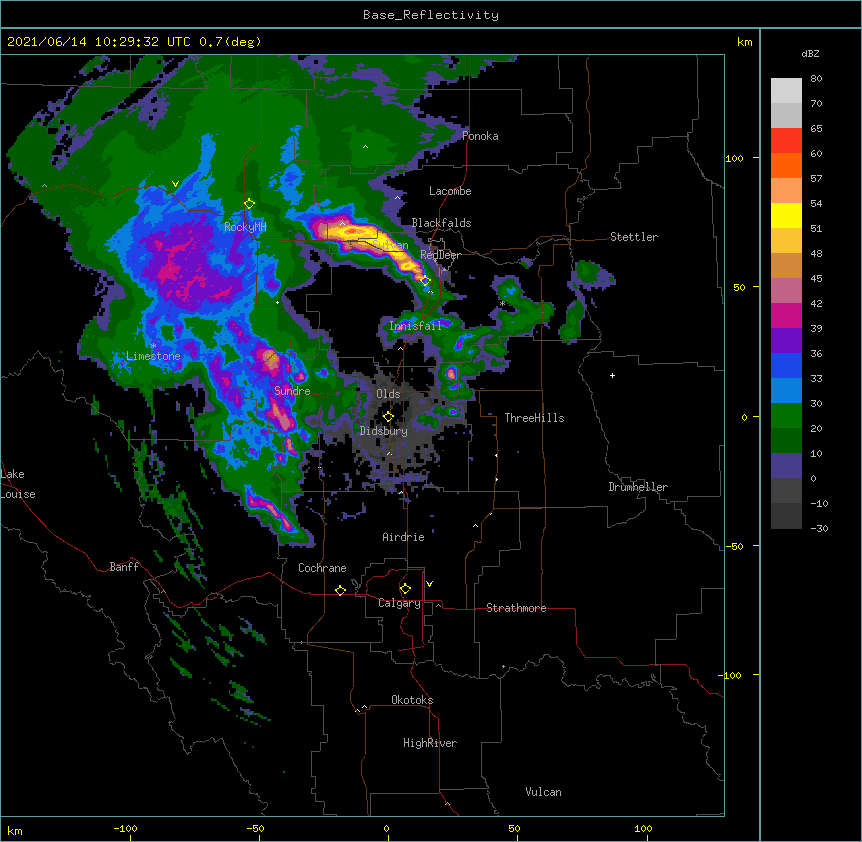Select the Airdrie label
The height and width of the screenshot is (842, 862).
tap(404, 537)
